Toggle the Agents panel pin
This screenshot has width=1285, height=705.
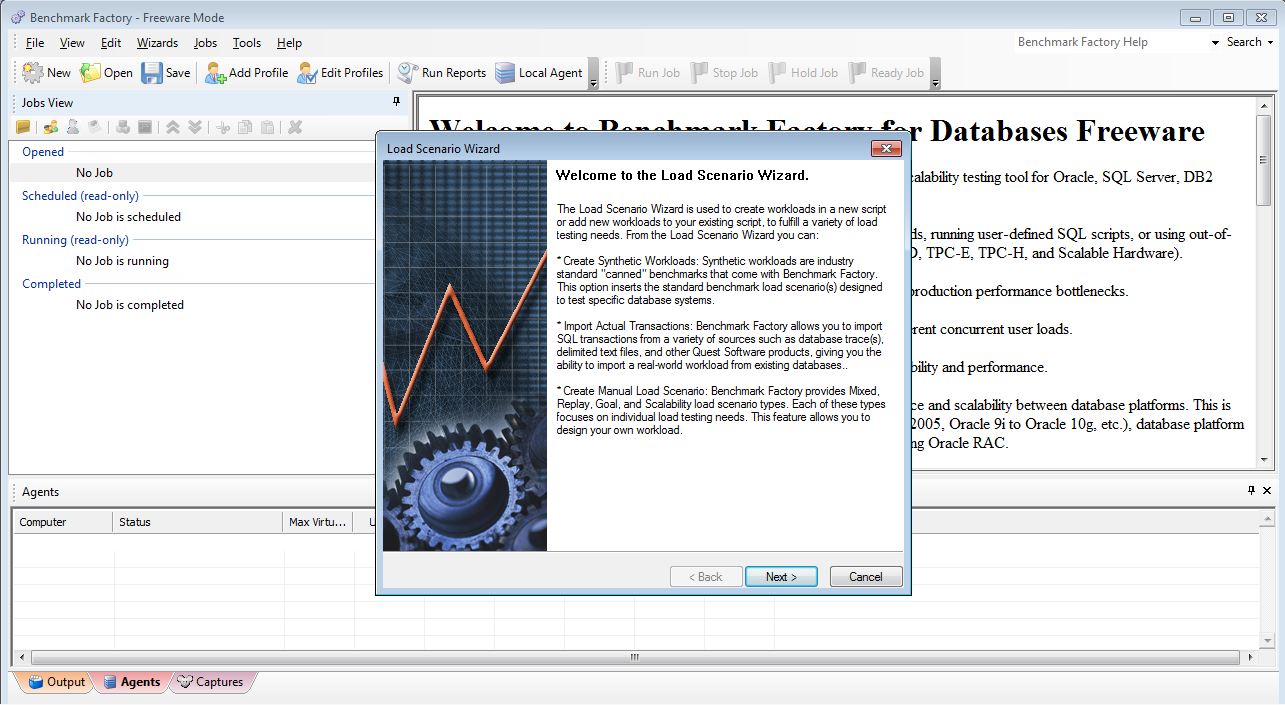coord(1249,490)
